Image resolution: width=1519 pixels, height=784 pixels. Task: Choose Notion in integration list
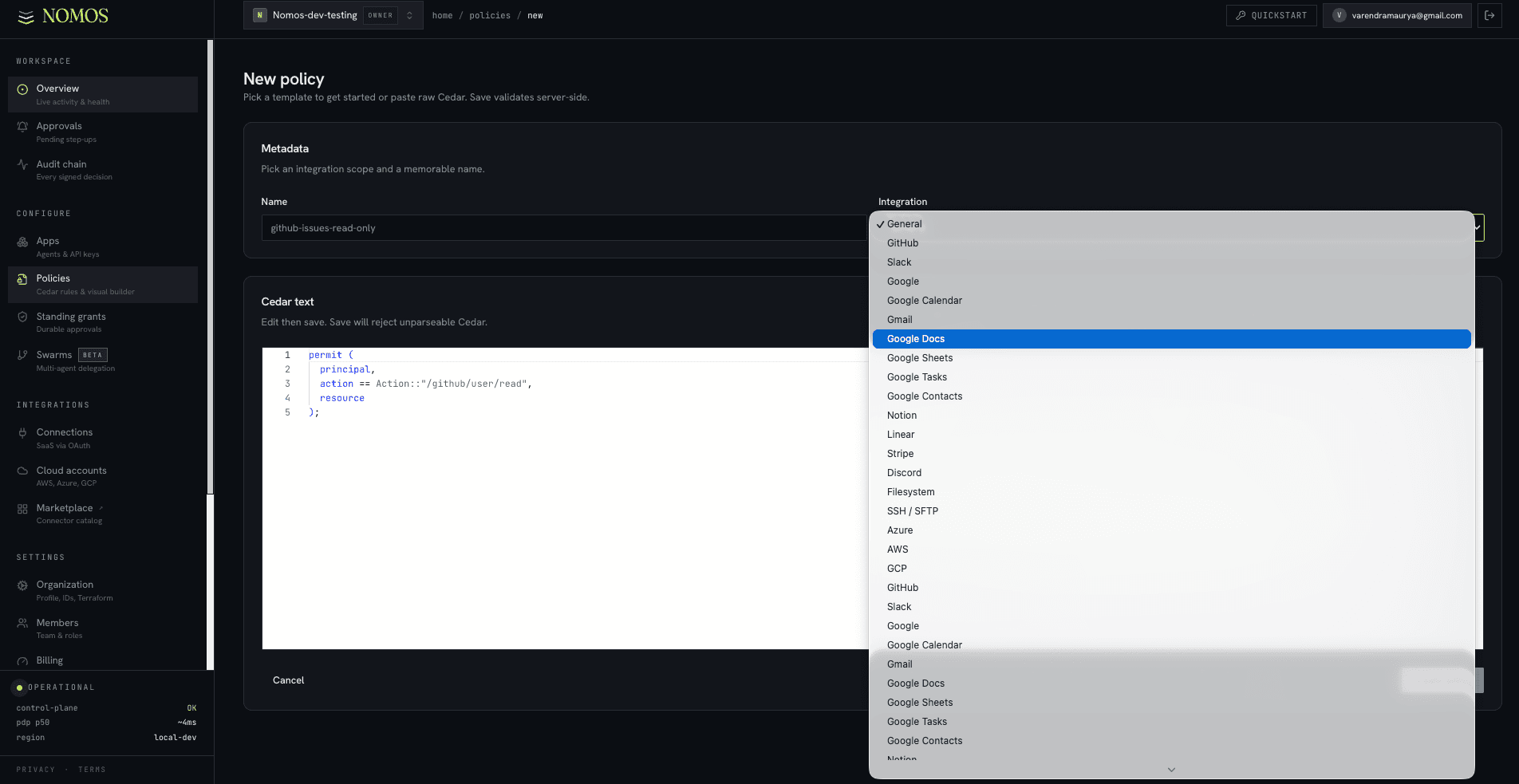coord(1171,416)
